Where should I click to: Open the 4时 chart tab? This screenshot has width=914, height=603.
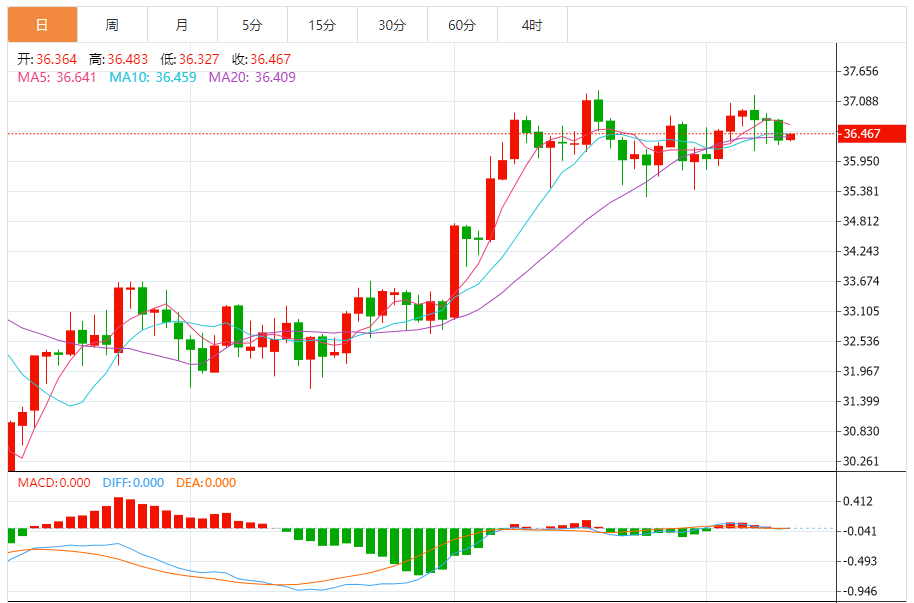532,25
